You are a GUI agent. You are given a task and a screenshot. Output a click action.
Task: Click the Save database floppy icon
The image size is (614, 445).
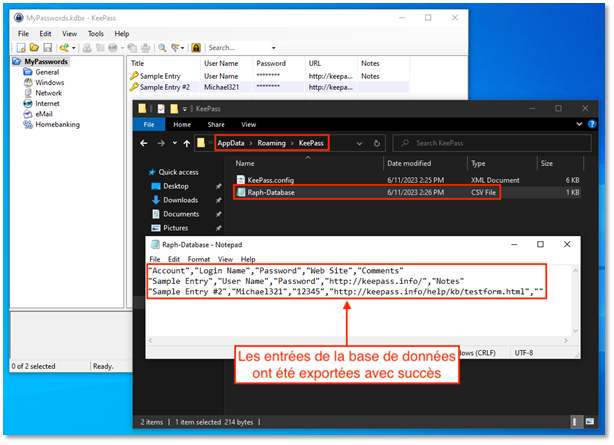click(47, 48)
